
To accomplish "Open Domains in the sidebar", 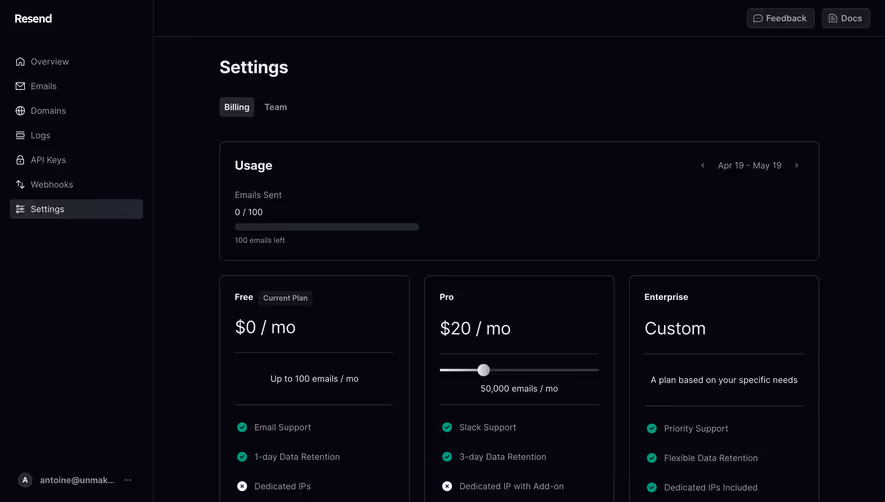I will click(76, 111).
